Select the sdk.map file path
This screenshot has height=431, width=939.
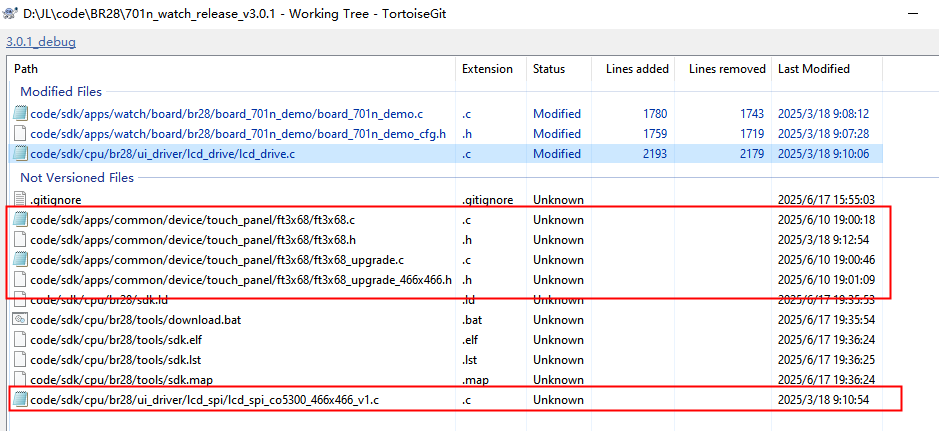[121, 380]
